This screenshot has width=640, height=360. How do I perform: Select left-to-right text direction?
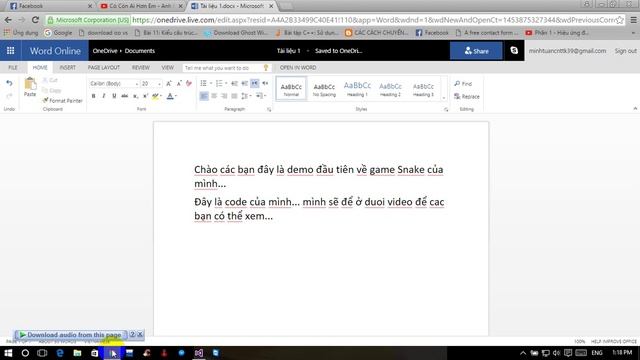pos(255,83)
